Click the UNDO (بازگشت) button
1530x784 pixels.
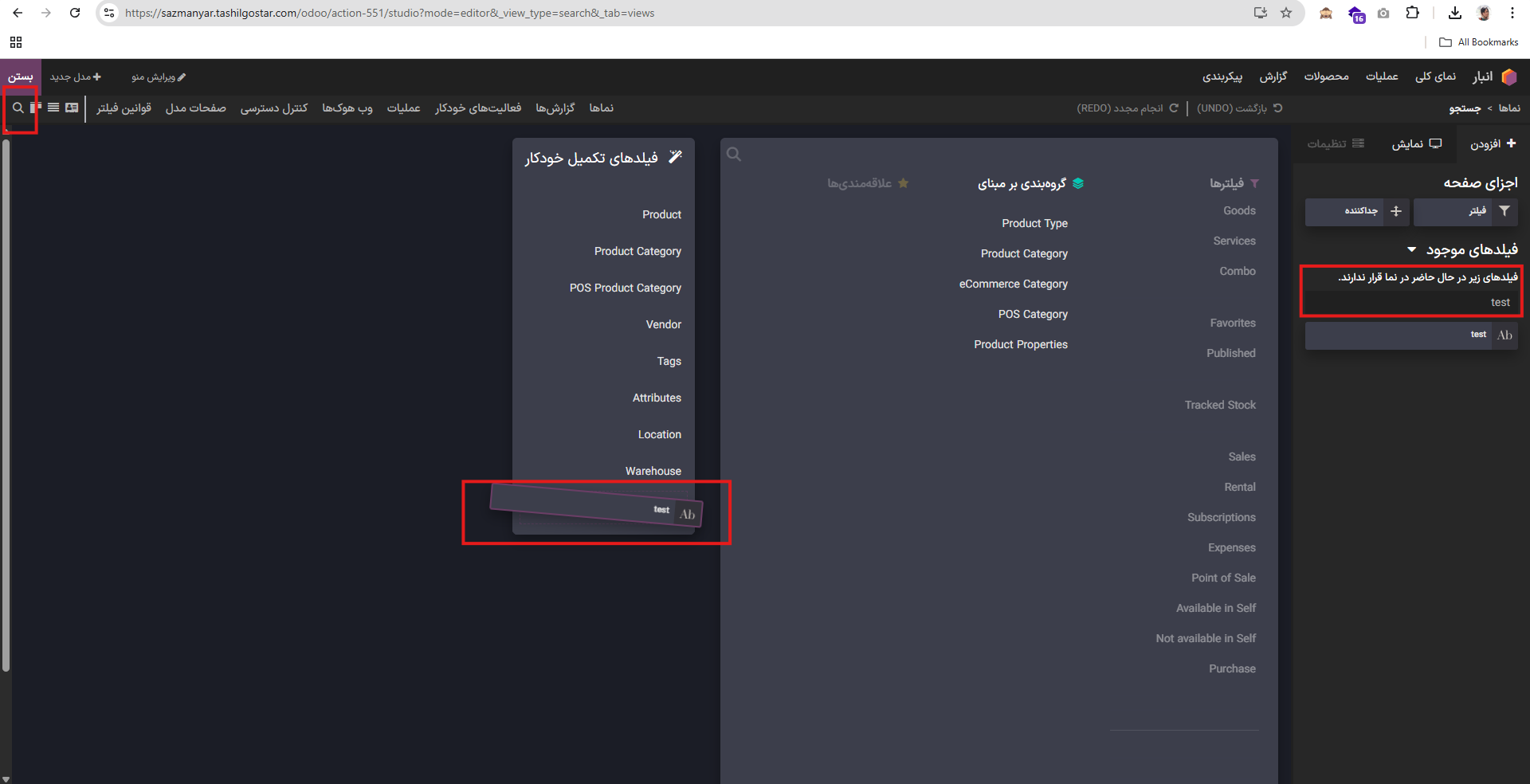coord(1239,108)
